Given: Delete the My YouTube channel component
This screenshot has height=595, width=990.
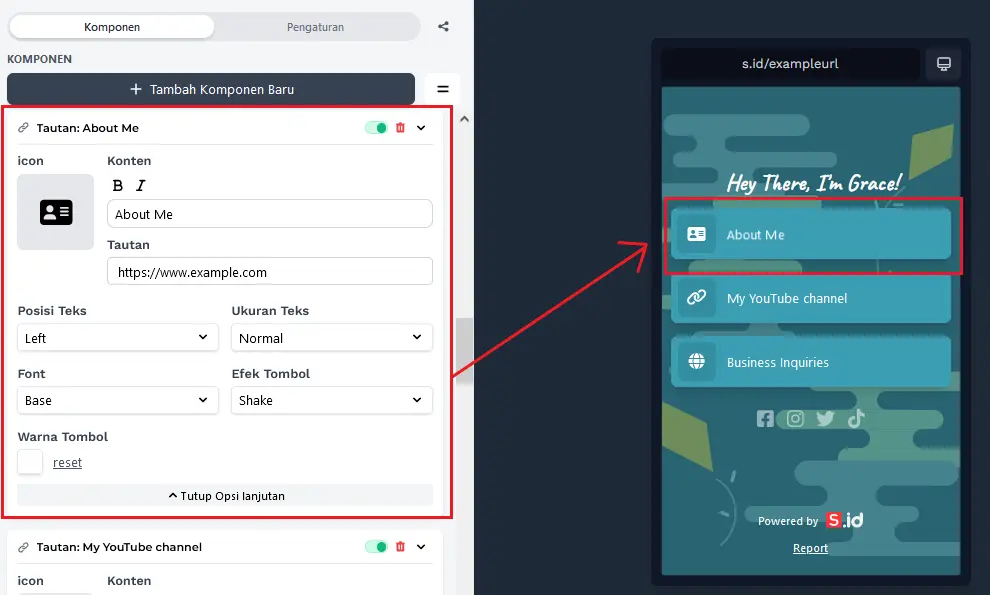Looking at the screenshot, I should tap(401, 547).
